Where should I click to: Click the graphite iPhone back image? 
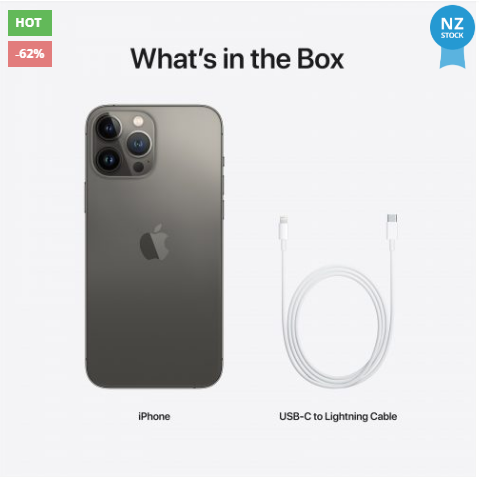click(x=154, y=247)
